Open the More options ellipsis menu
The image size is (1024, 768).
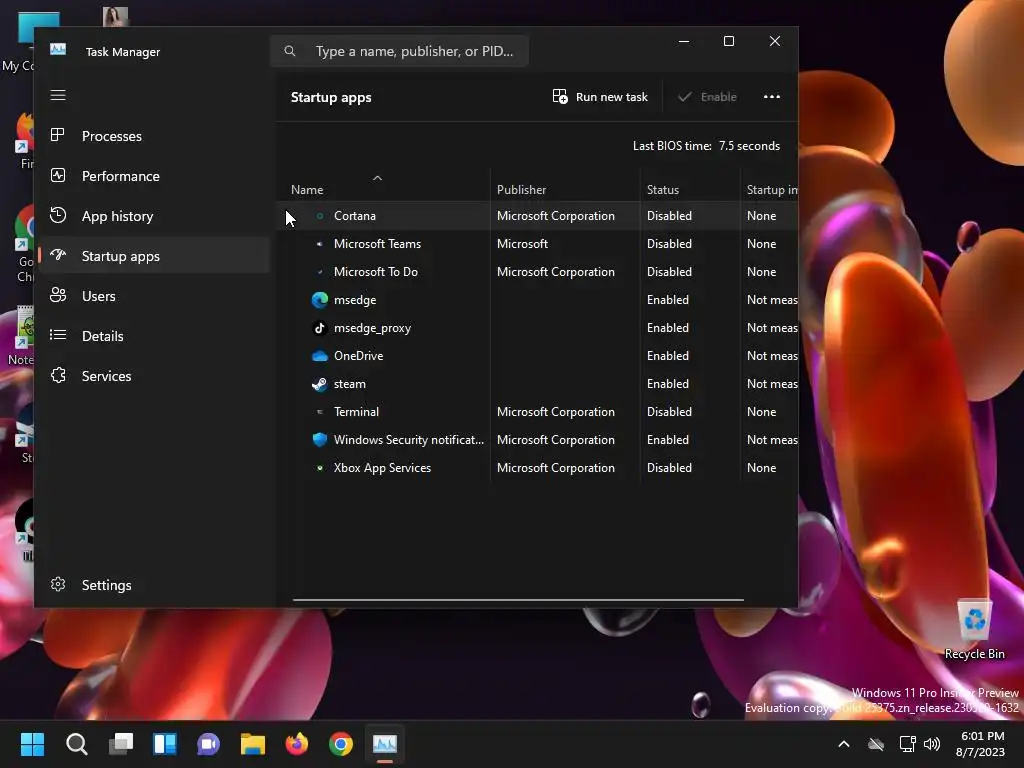[772, 97]
